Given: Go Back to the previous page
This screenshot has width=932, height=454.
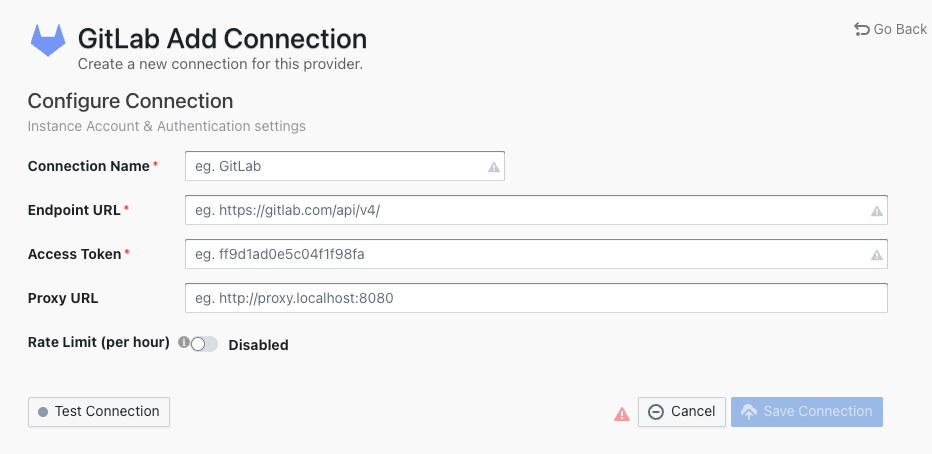Looking at the screenshot, I should [x=890, y=29].
